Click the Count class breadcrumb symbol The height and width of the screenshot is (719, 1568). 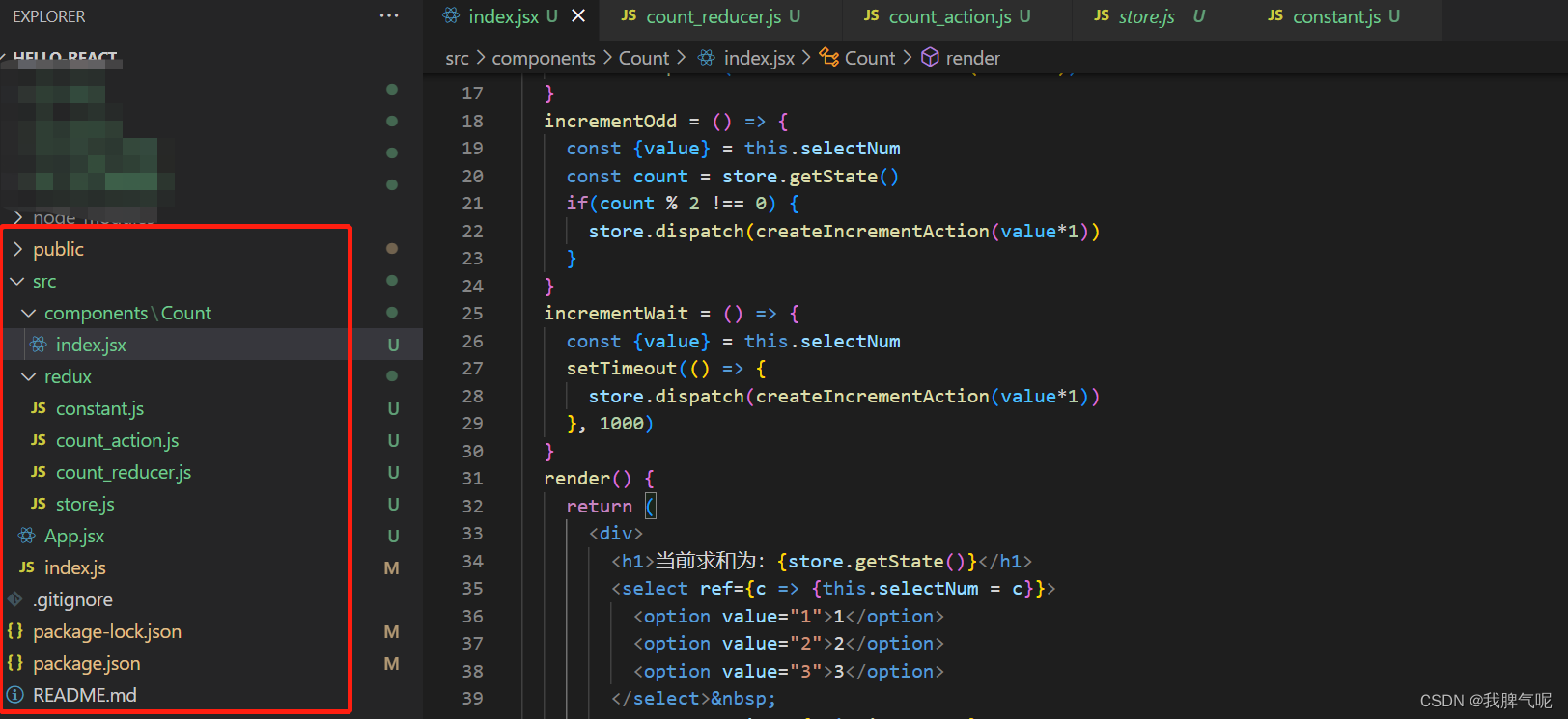(x=870, y=58)
